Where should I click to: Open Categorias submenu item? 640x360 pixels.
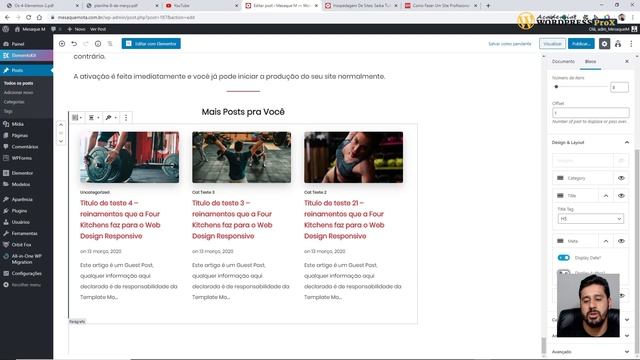click(14, 102)
